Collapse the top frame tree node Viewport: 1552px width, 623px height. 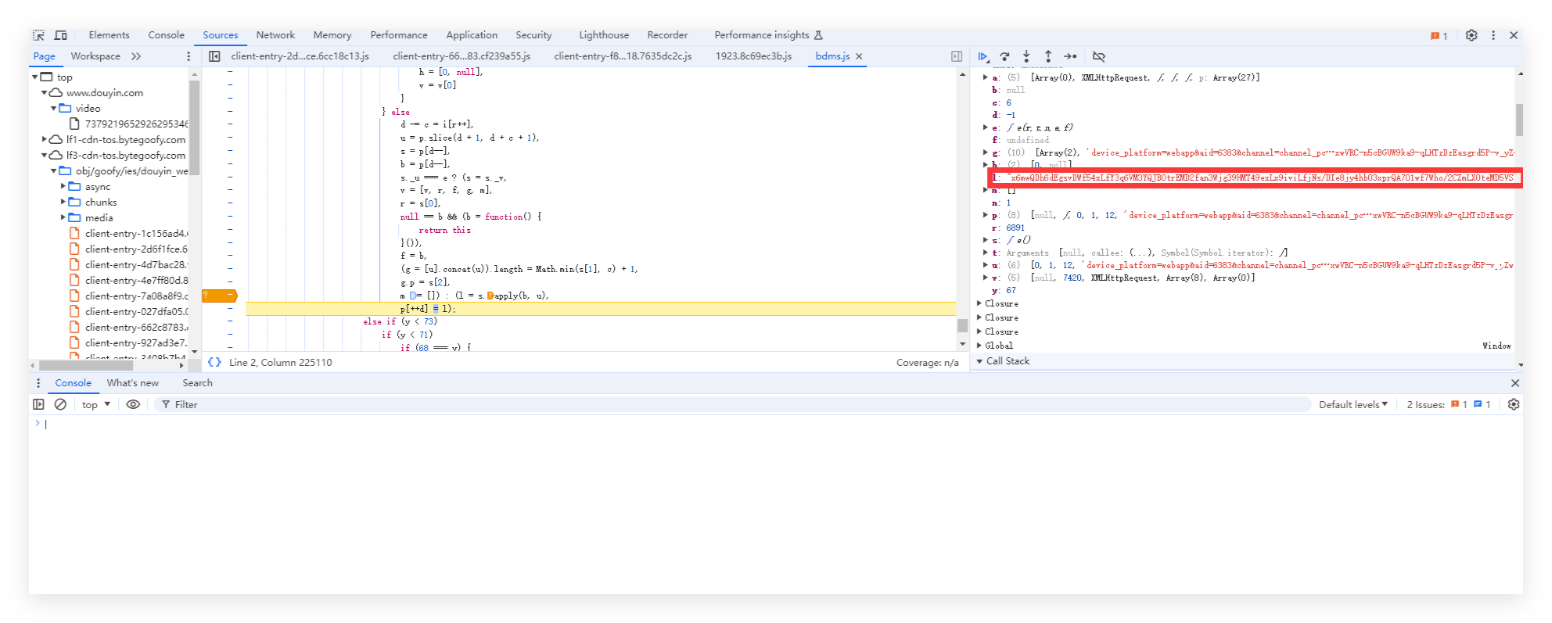[x=36, y=77]
